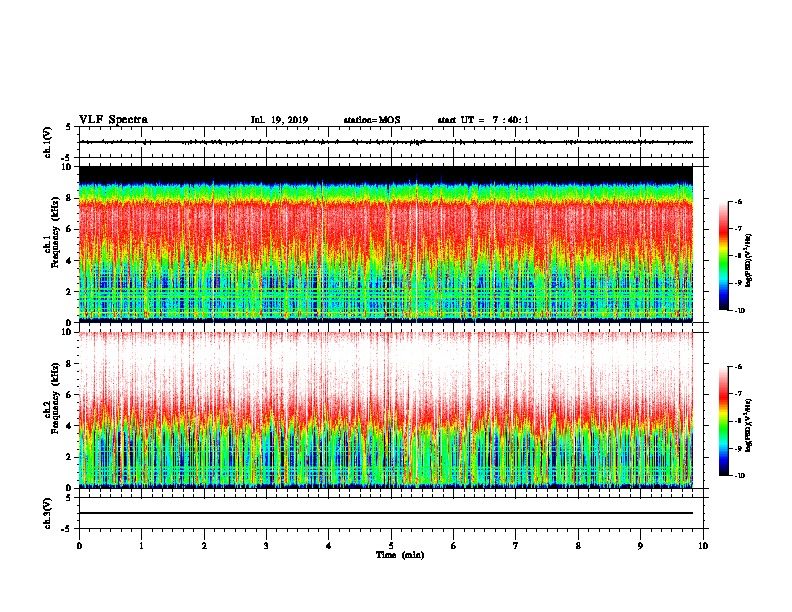Click time axis tick label '9'
Screen dimensions: 792x612
[640, 546]
